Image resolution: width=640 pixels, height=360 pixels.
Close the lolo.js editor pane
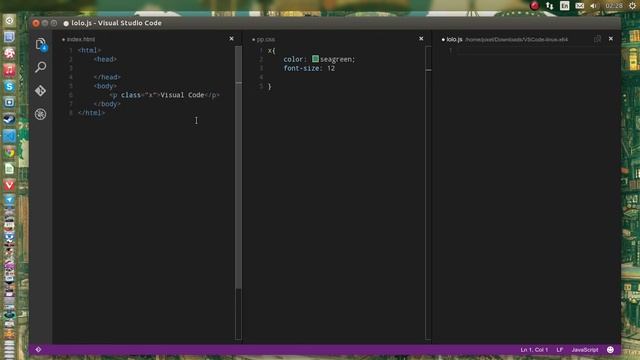(611, 39)
